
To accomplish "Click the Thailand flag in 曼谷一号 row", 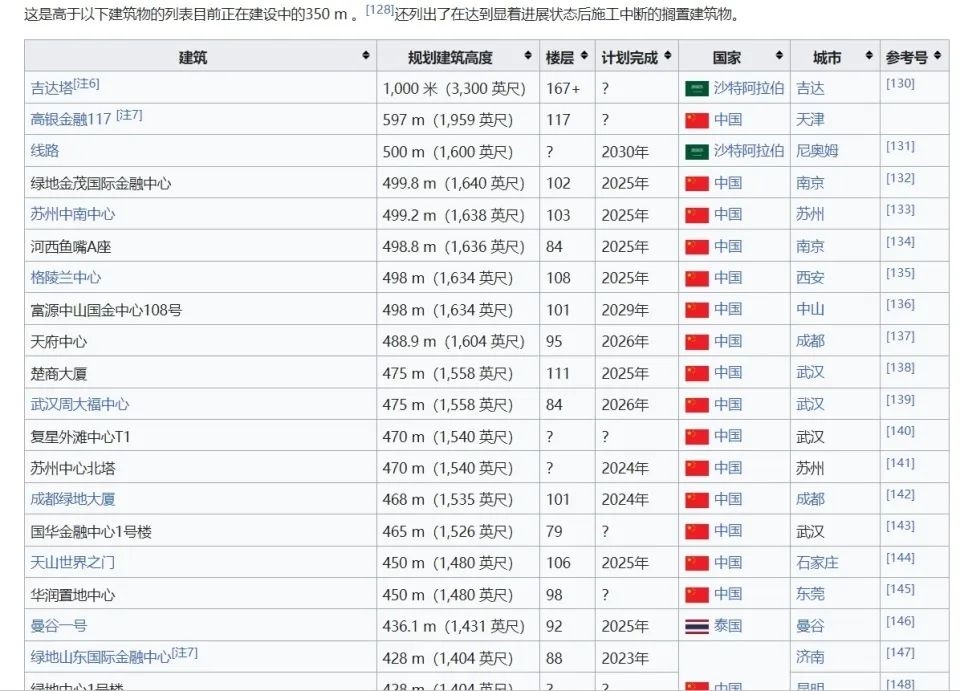I will [x=696, y=627].
